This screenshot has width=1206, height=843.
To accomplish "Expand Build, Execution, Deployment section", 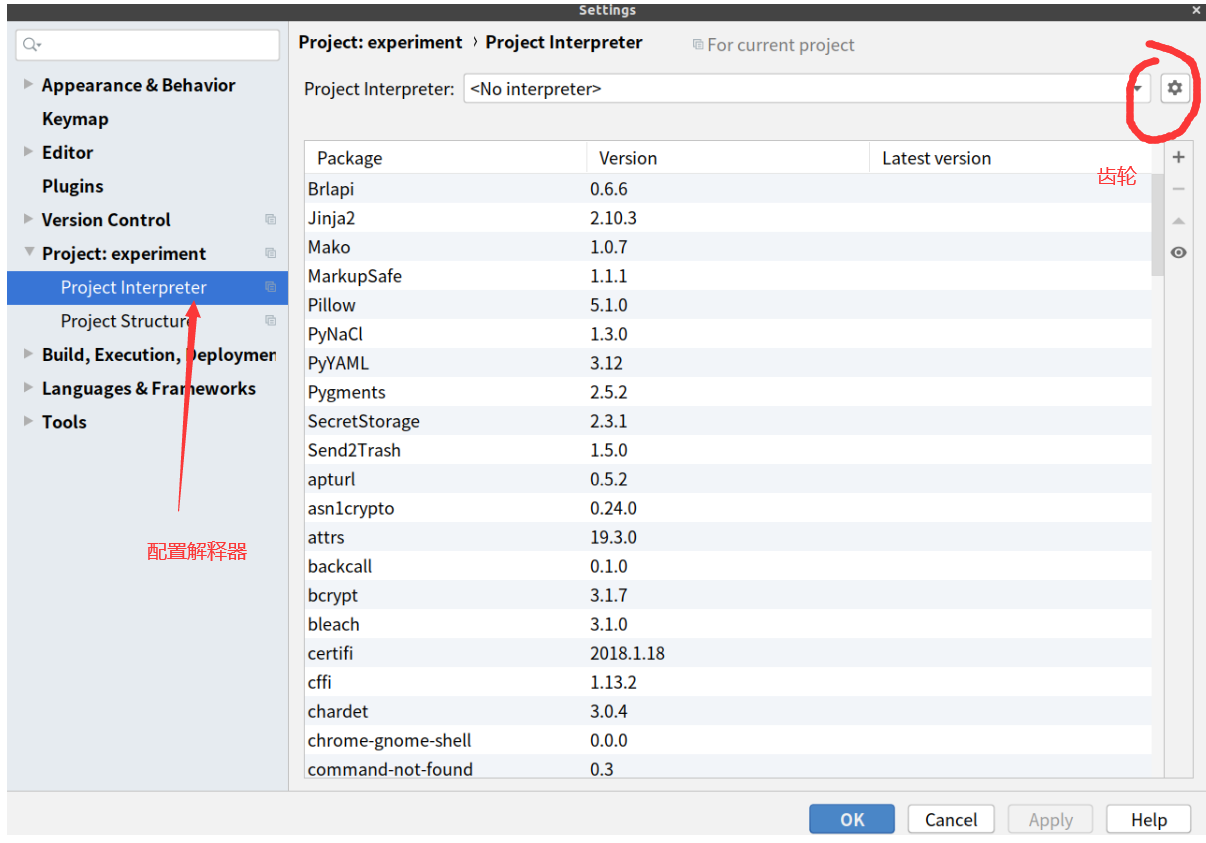I will (28, 354).
